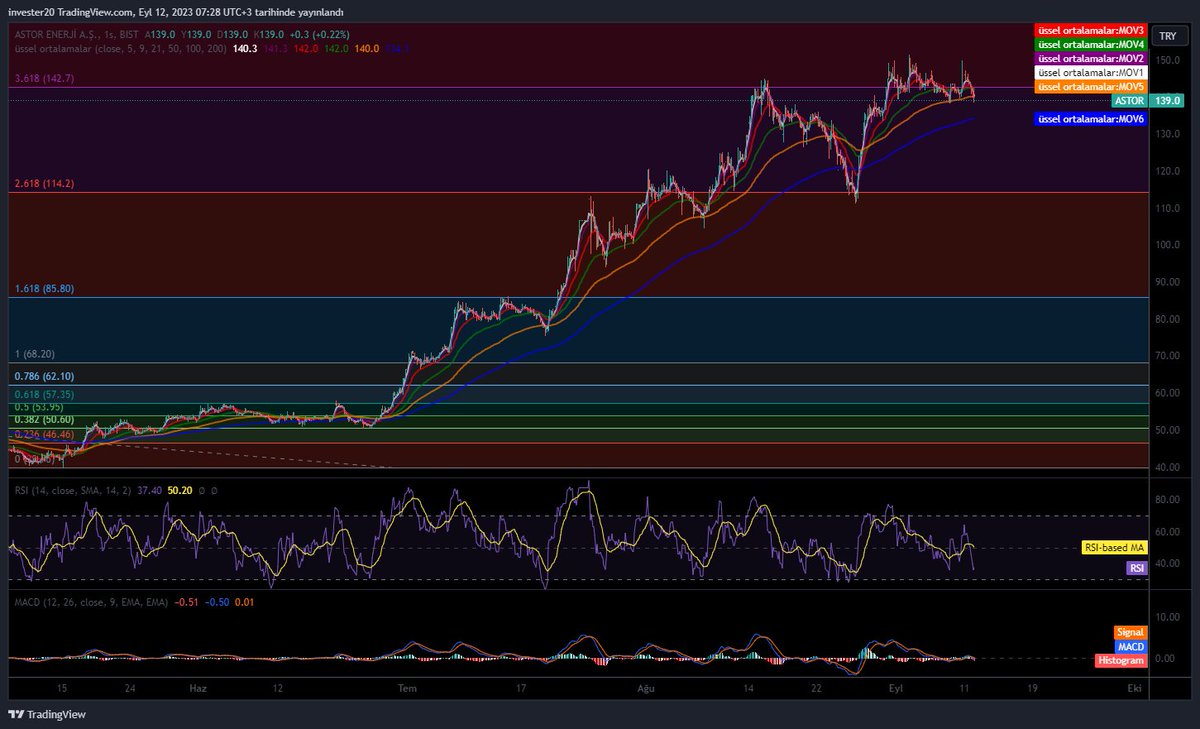Click the green 142.0 moving average value
This screenshot has height=729, width=1200.
[x=335, y=47]
